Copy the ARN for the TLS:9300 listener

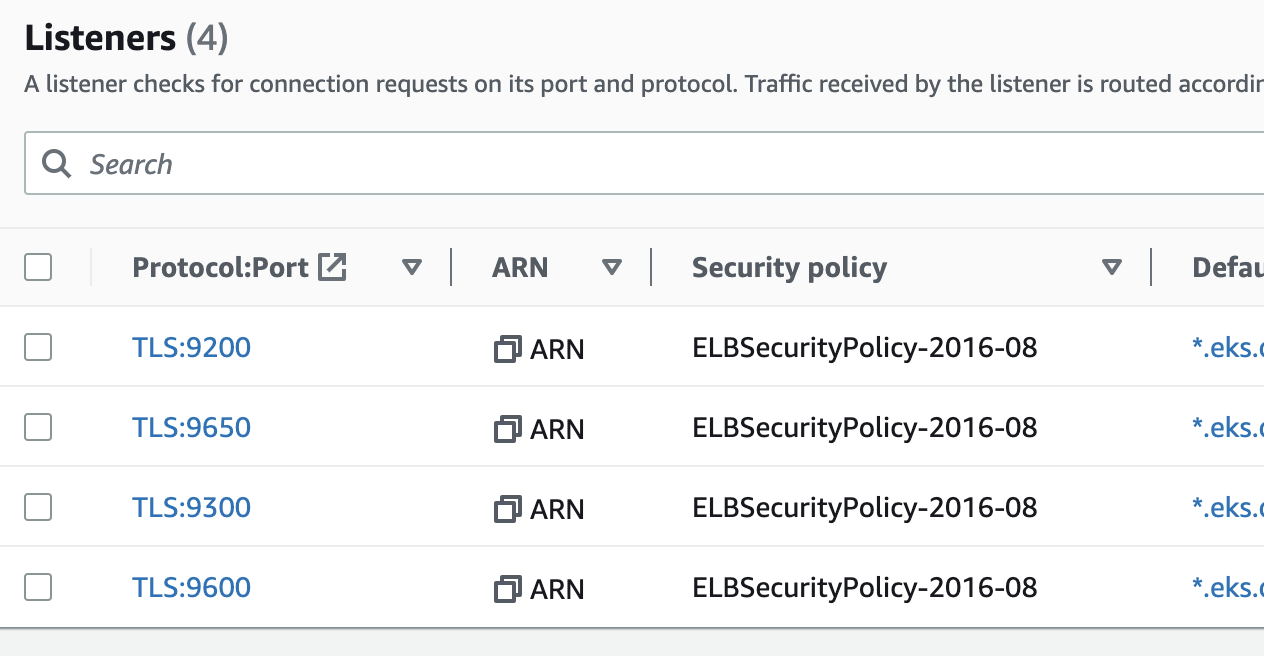(x=510, y=508)
